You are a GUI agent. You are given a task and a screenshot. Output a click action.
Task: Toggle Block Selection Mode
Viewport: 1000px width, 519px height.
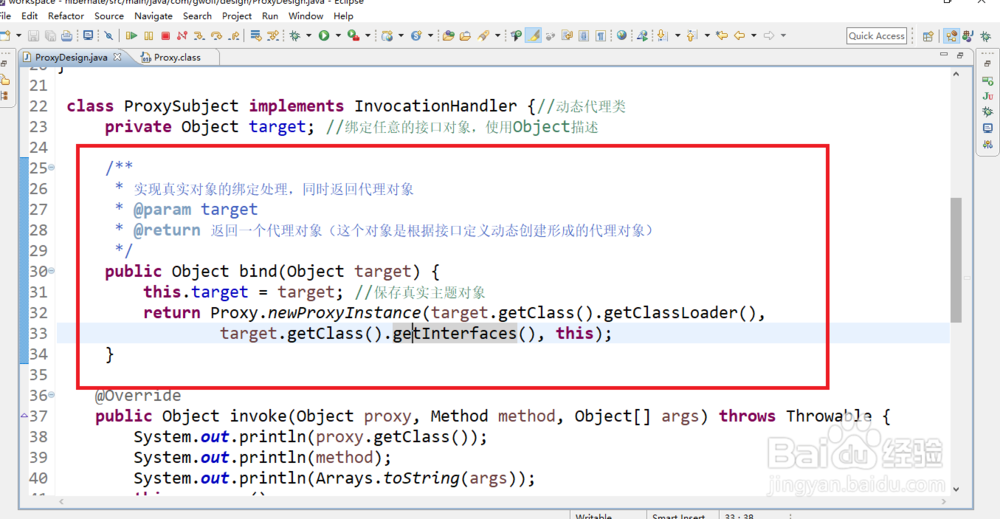click(584, 36)
